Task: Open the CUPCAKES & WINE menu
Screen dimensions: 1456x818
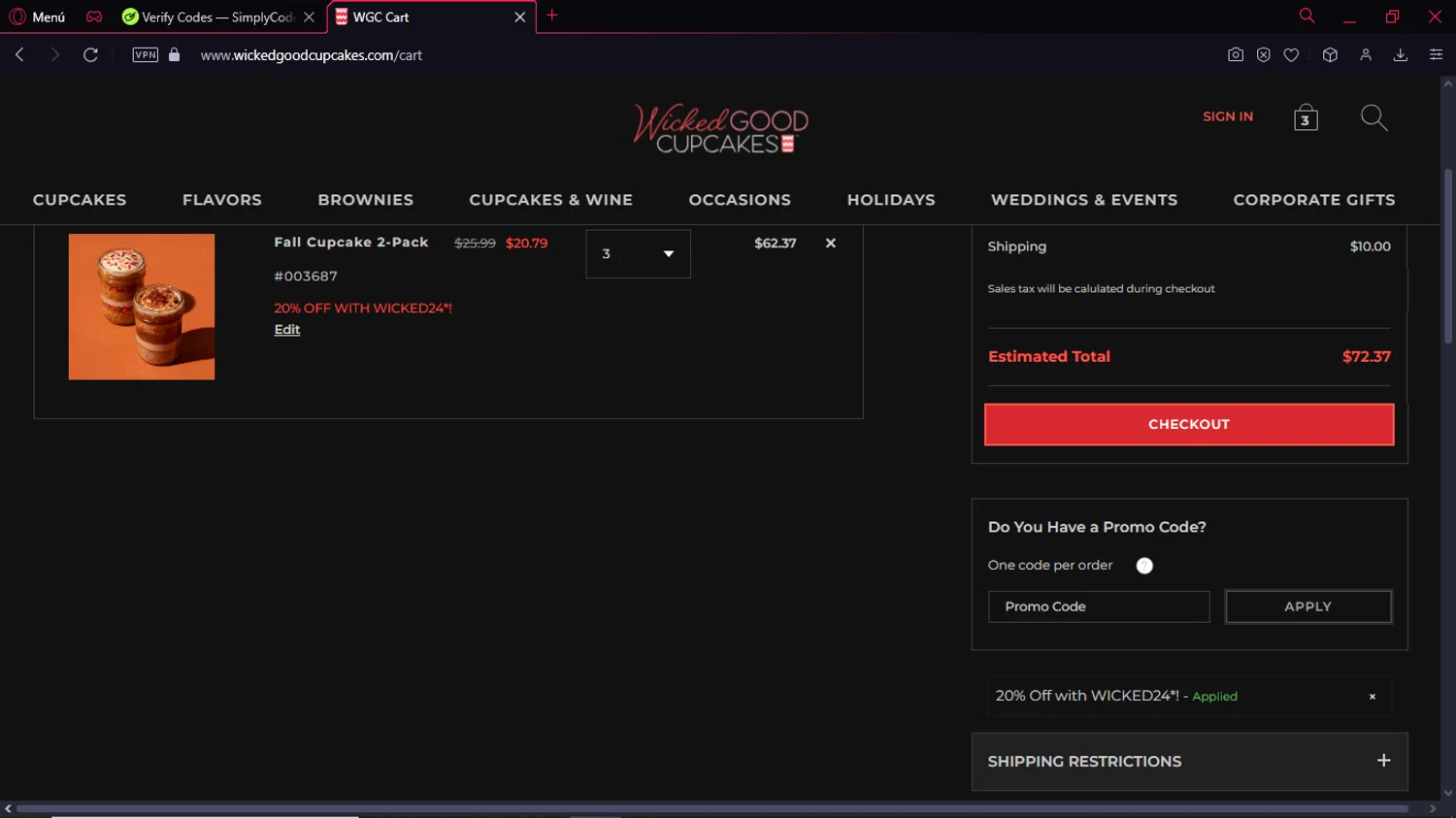Action: [x=551, y=200]
